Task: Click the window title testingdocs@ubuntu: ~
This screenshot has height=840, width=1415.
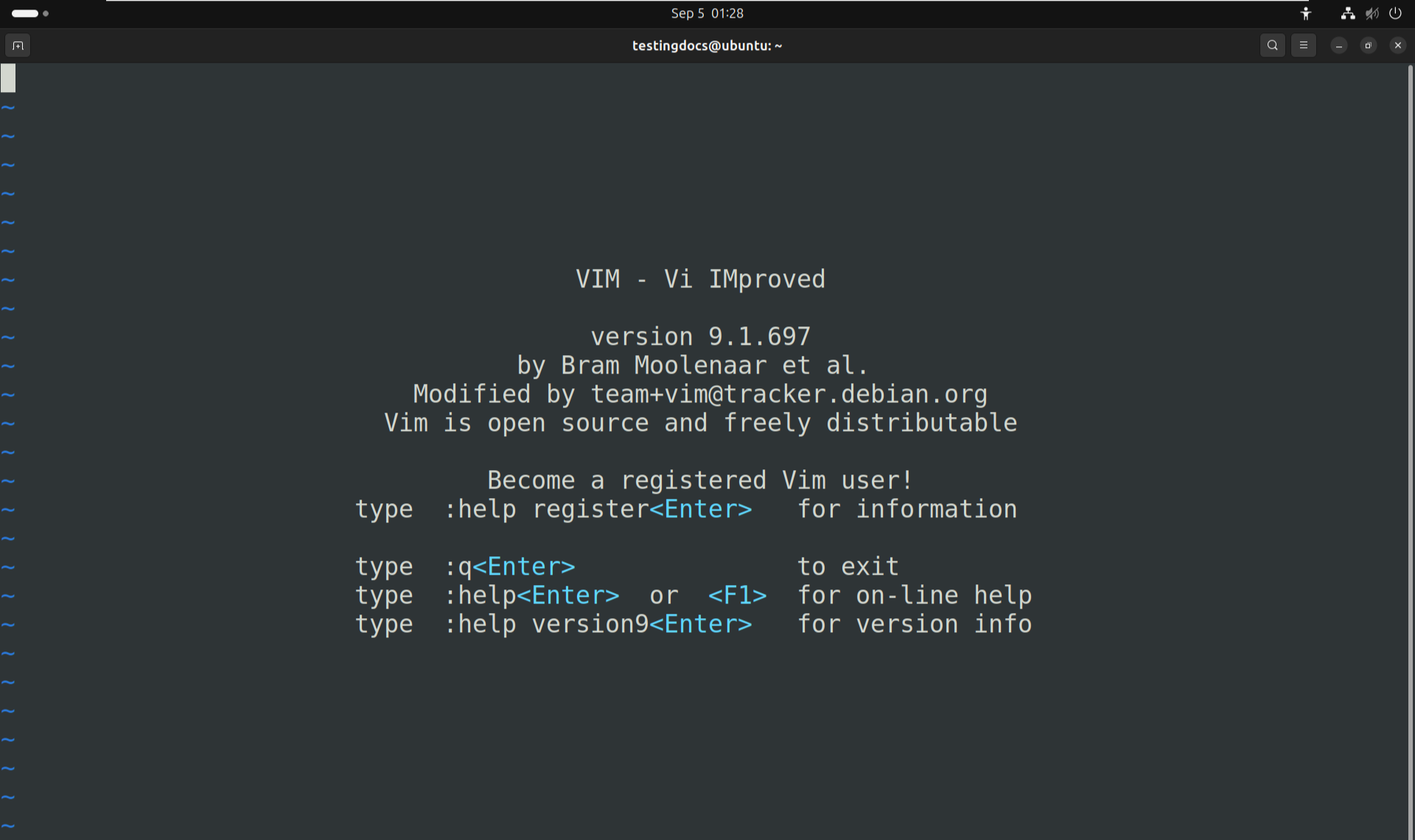Action: pyautogui.click(x=707, y=46)
